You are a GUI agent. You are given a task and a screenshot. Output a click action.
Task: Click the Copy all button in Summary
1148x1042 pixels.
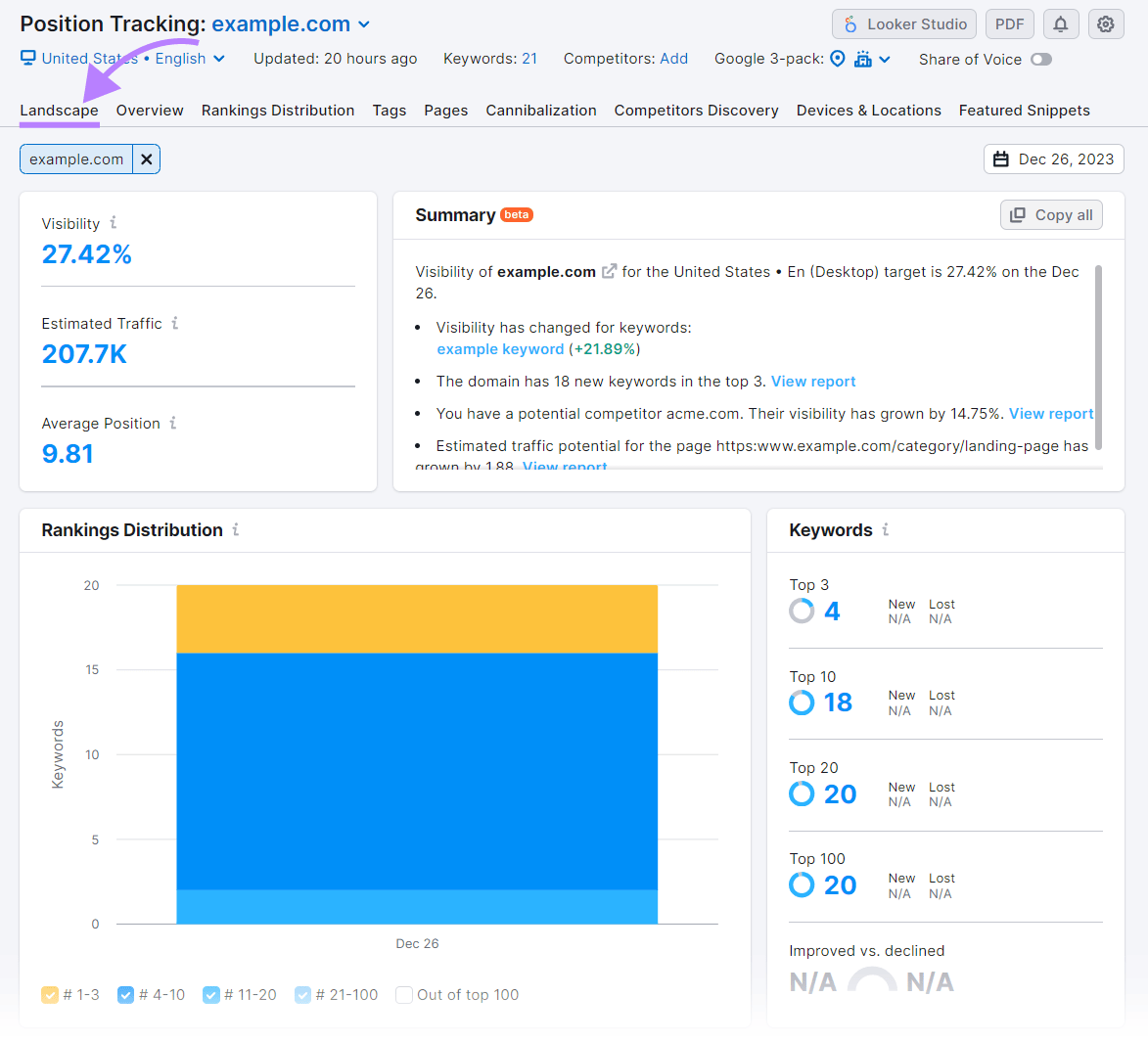point(1051,214)
